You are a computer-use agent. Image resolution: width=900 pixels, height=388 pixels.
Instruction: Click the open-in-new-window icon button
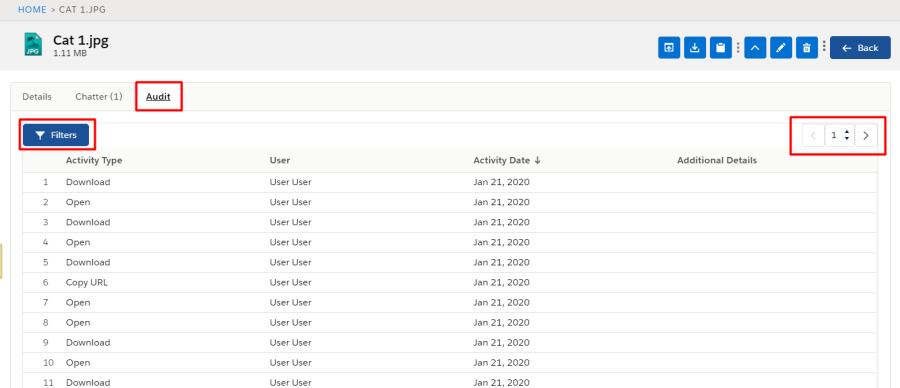tap(669, 48)
